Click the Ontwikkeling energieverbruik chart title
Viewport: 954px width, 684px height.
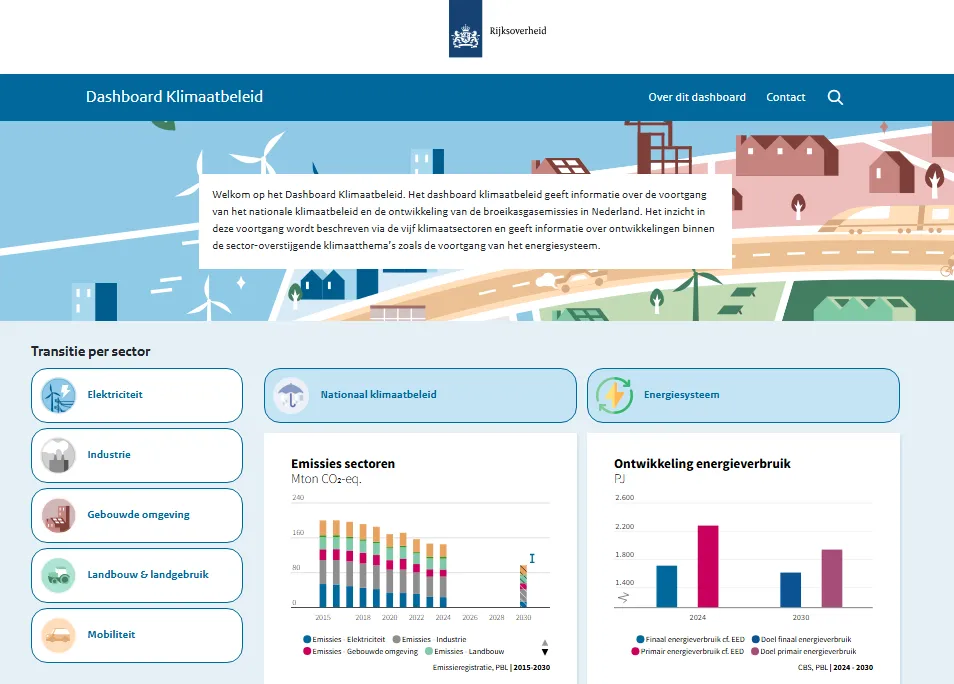click(x=702, y=464)
